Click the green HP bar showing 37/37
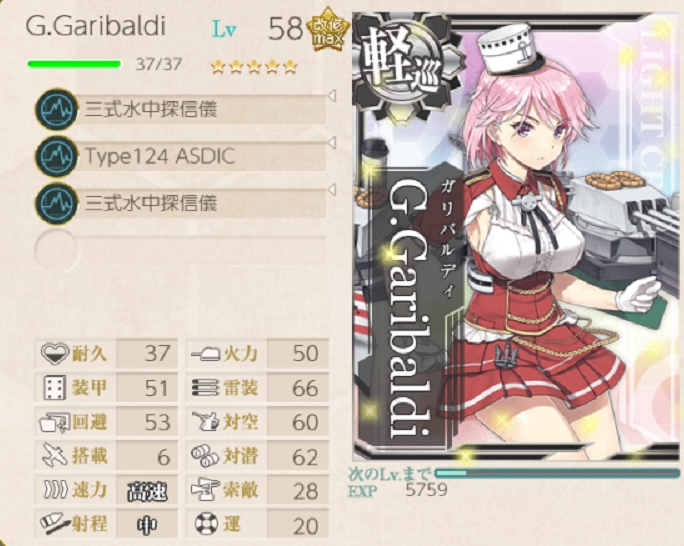Viewport: 684px width, 546px height. (x=74, y=65)
